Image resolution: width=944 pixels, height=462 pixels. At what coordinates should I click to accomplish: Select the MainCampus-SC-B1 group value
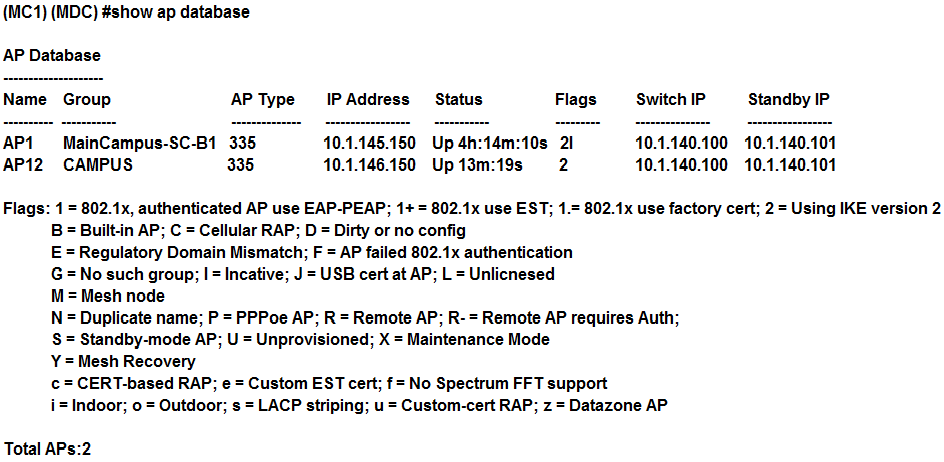pyautogui.click(x=140, y=143)
